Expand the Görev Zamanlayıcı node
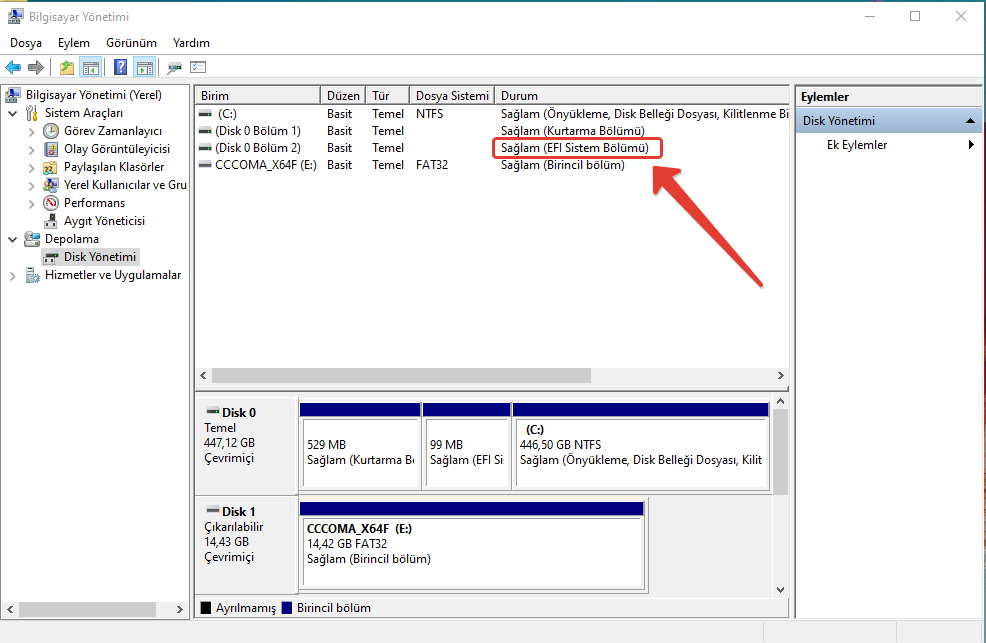Screen dimensions: 986x643 31,132
